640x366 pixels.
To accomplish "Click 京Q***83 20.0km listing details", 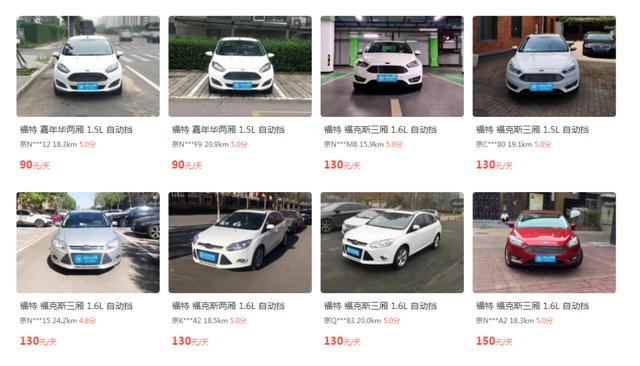I will (353, 321).
